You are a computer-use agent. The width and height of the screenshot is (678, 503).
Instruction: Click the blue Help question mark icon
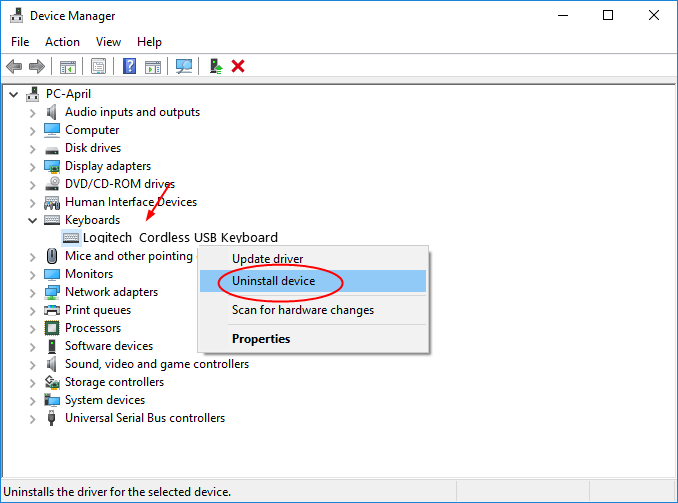129,67
